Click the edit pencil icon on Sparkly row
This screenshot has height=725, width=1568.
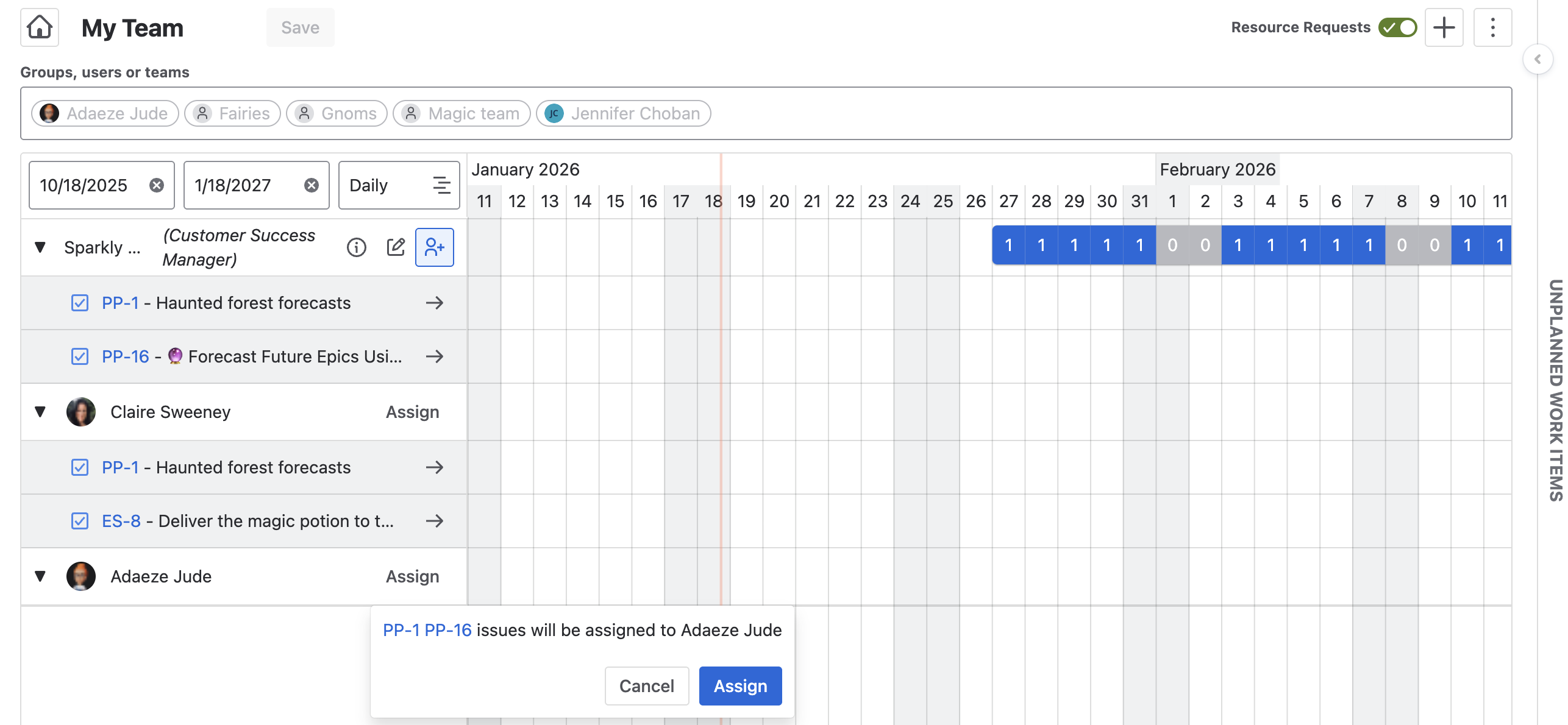pyautogui.click(x=396, y=247)
